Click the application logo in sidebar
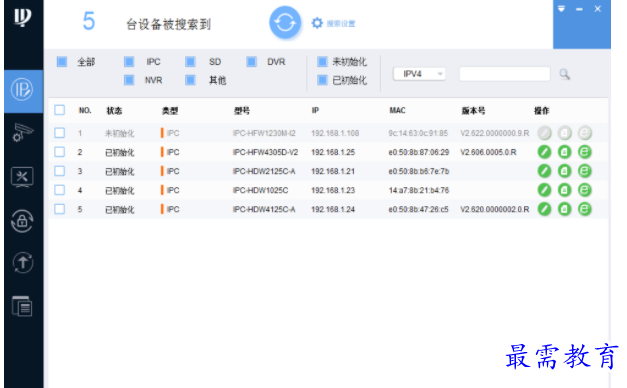 pos(22,17)
